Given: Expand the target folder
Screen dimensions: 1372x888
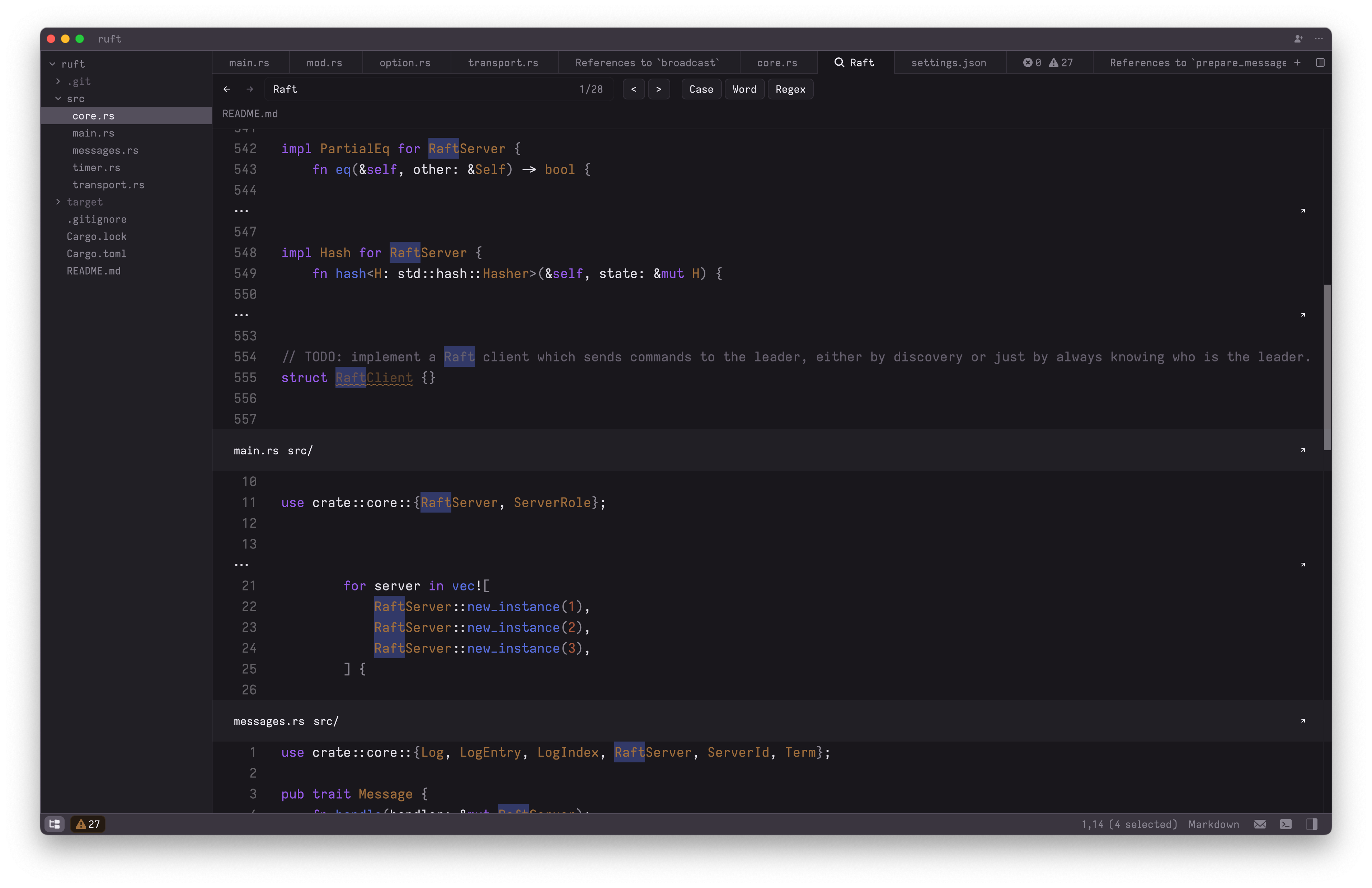Looking at the screenshot, I should point(58,202).
